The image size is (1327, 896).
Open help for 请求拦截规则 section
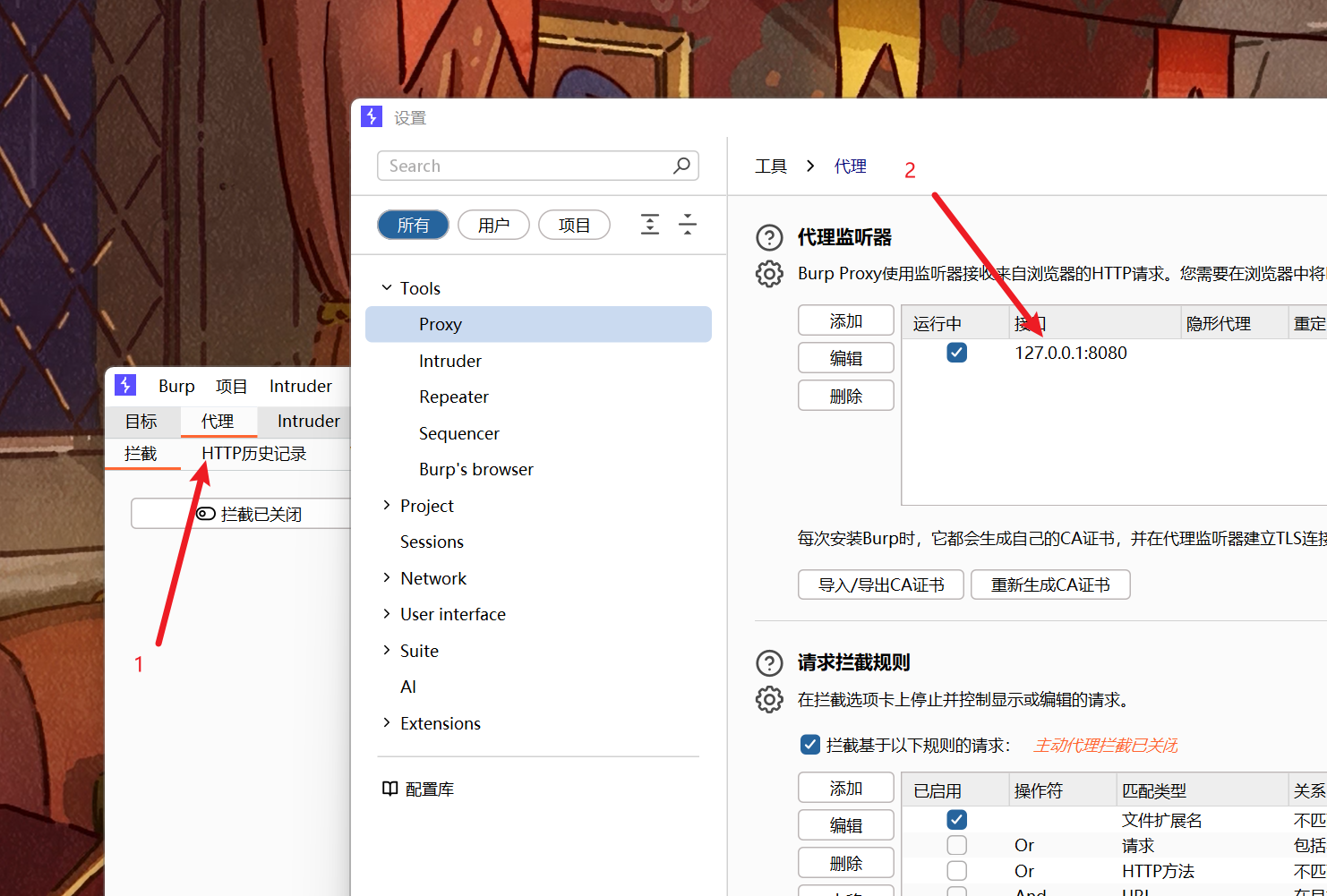[x=769, y=662]
